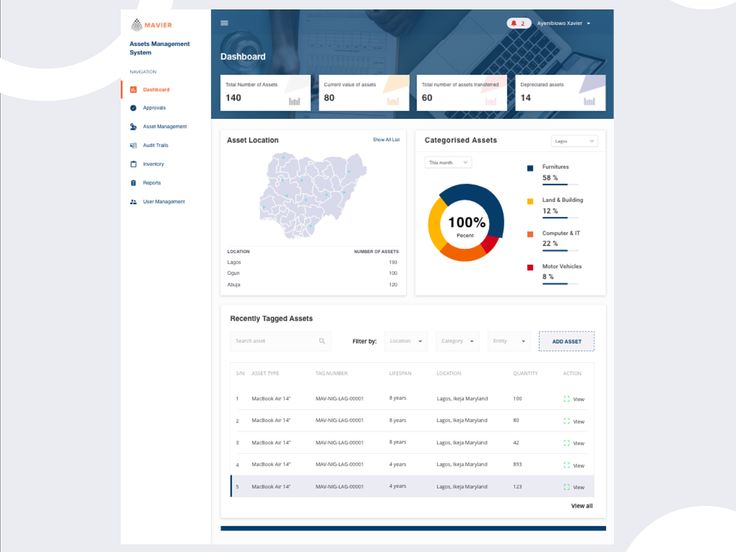Click the Mavier logo

click(x=151, y=25)
